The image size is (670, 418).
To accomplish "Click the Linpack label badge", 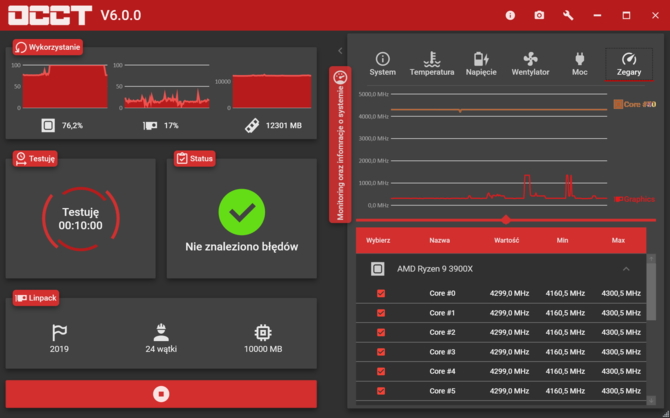I will click(x=36, y=298).
